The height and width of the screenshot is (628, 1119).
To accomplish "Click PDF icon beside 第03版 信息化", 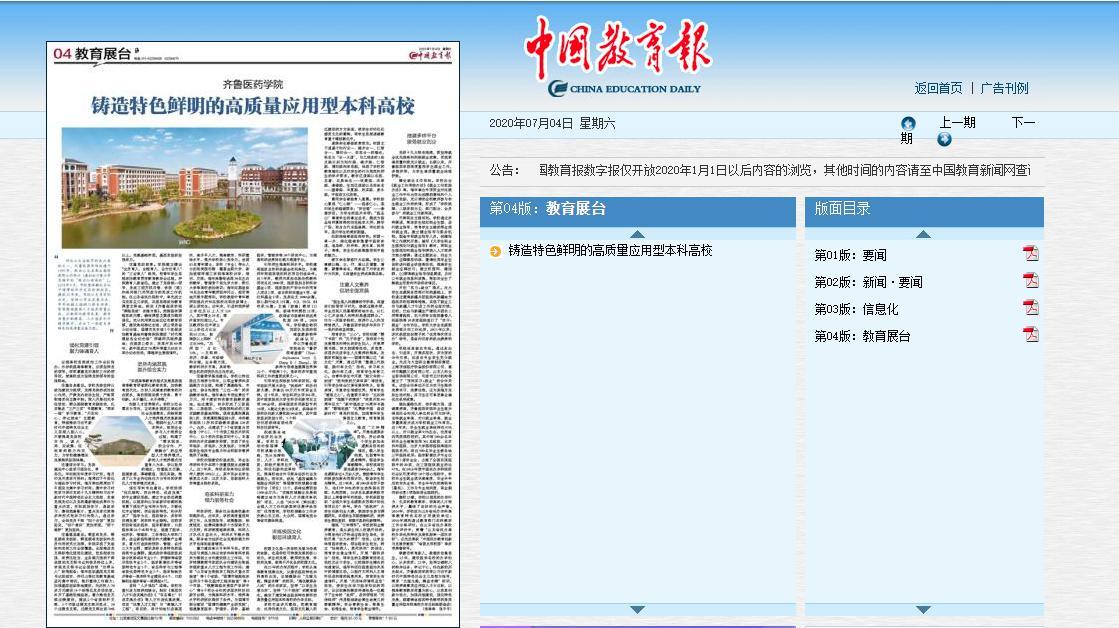I will coord(1030,308).
